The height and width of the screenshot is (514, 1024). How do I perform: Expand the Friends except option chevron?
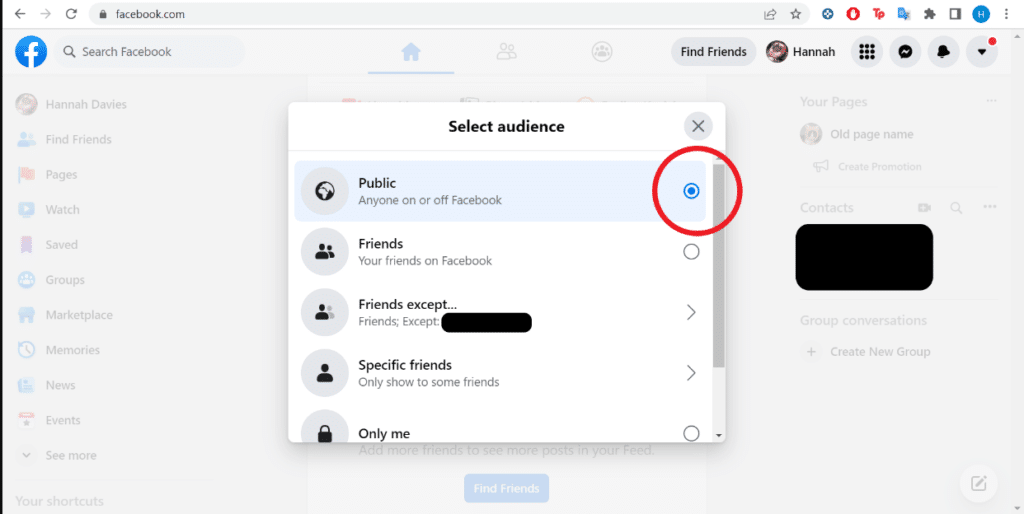coord(691,312)
